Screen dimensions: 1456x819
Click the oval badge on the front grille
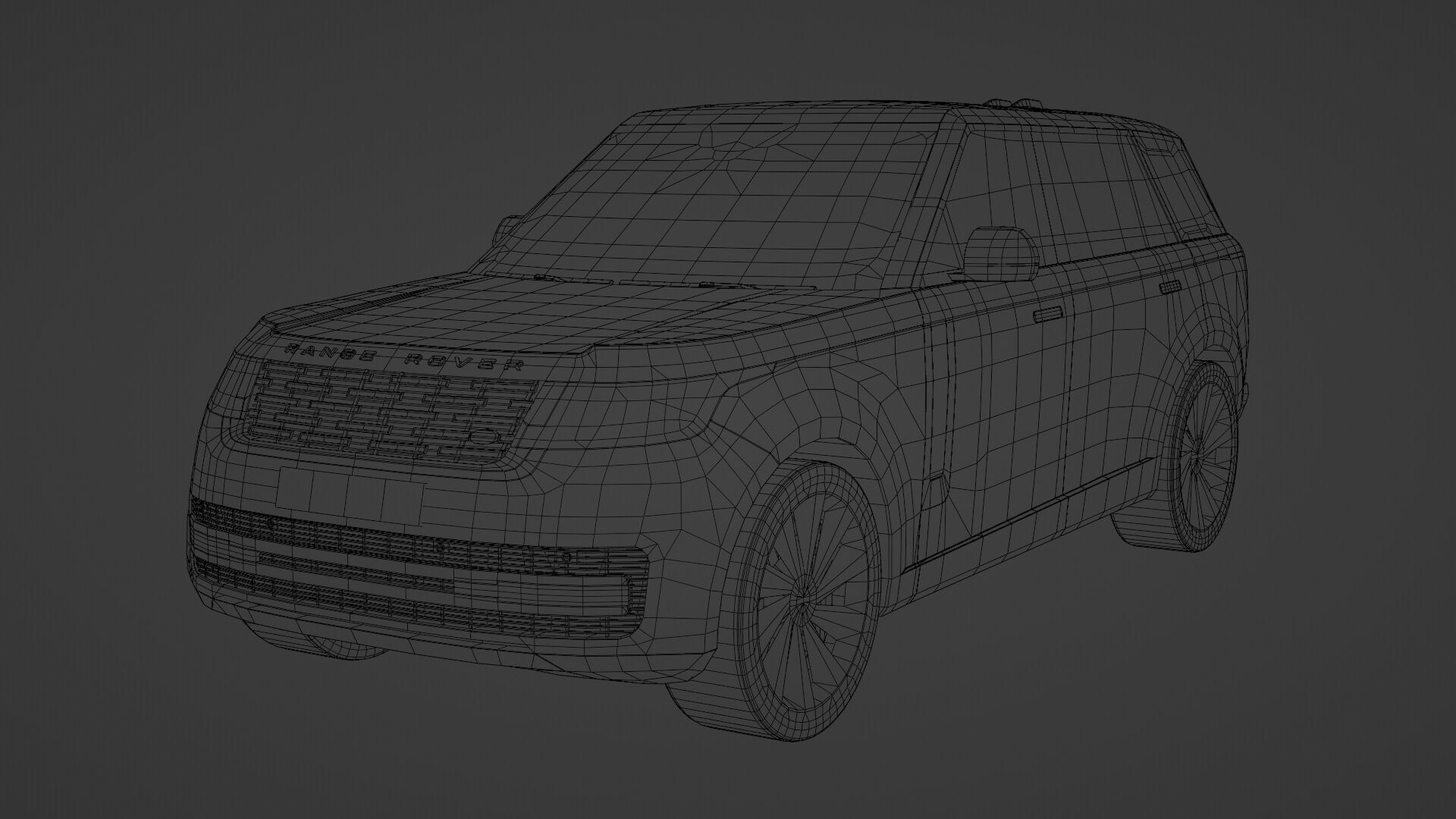(x=485, y=437)
